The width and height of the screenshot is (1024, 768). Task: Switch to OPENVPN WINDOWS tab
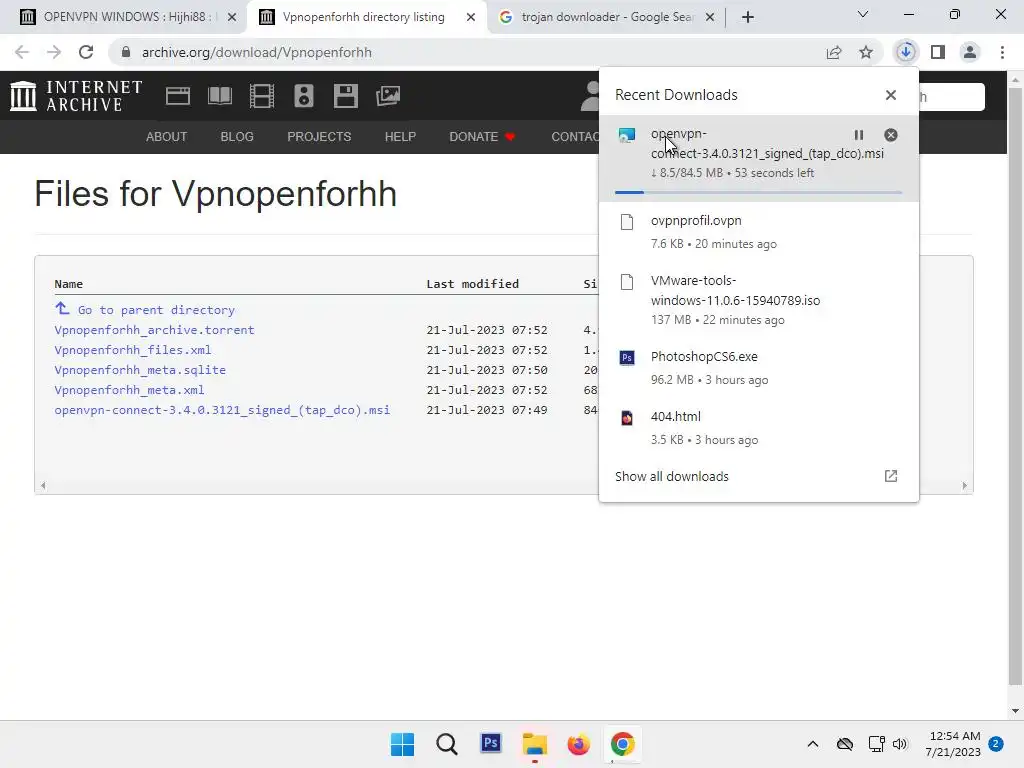tap(128, 17)
